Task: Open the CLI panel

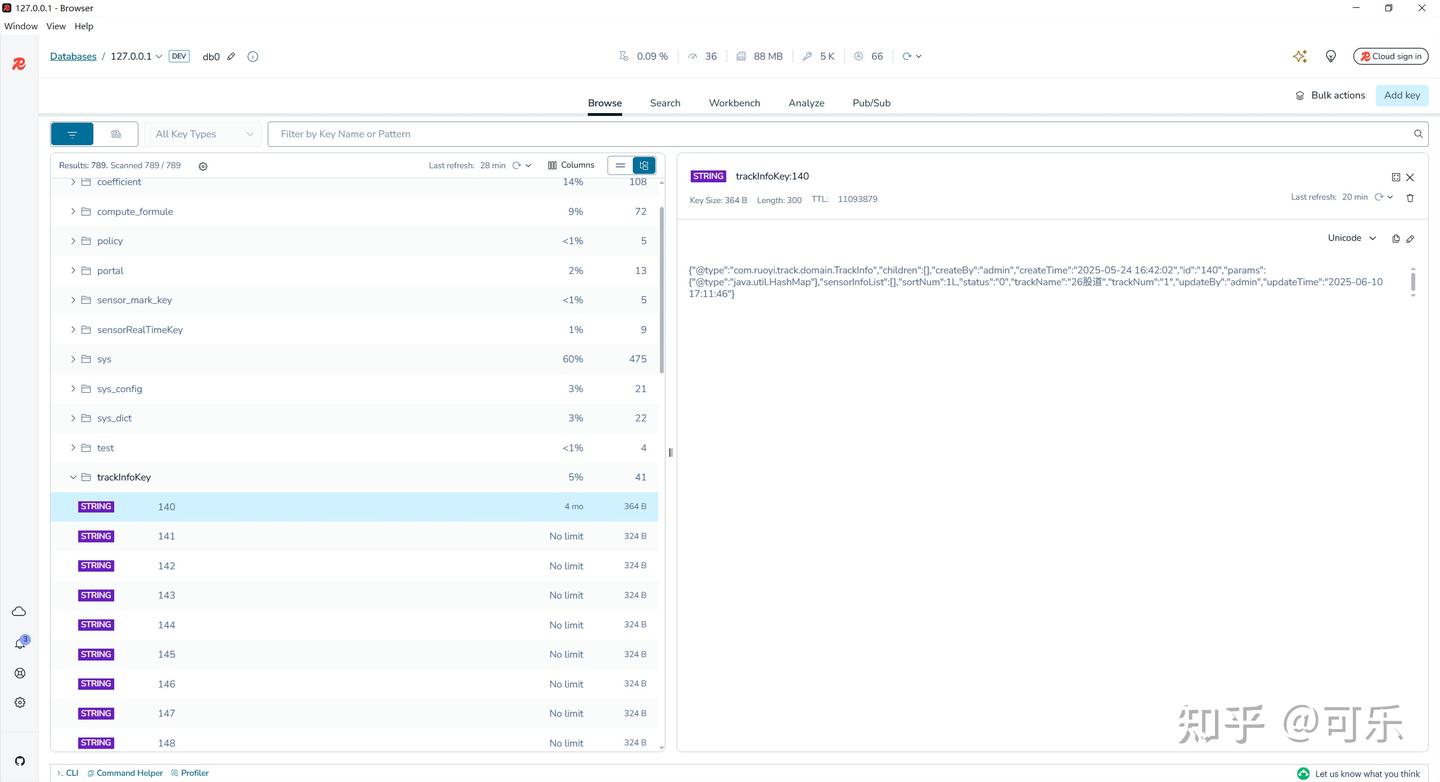Action: click(x=67, y=773)
